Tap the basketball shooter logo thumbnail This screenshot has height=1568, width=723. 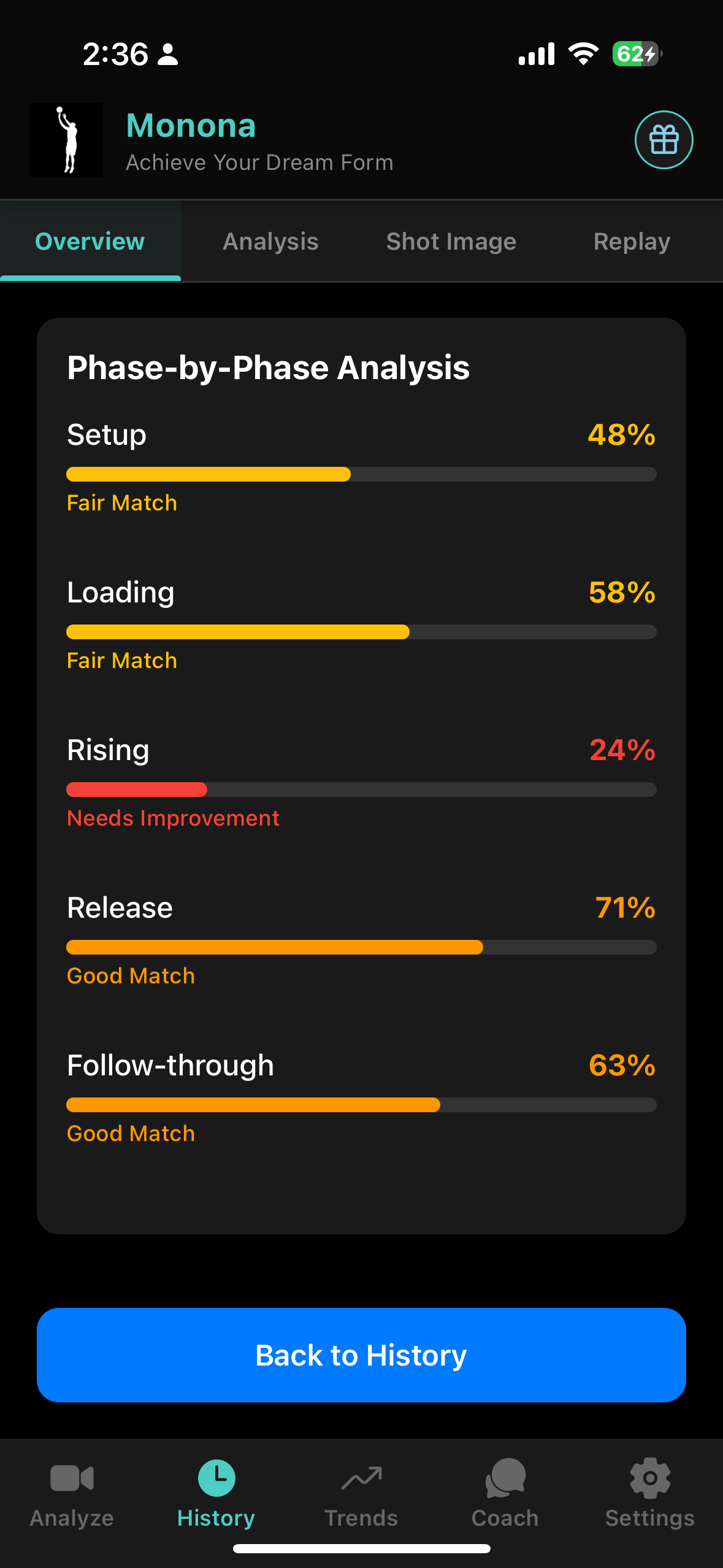click(x=66, y=140)
